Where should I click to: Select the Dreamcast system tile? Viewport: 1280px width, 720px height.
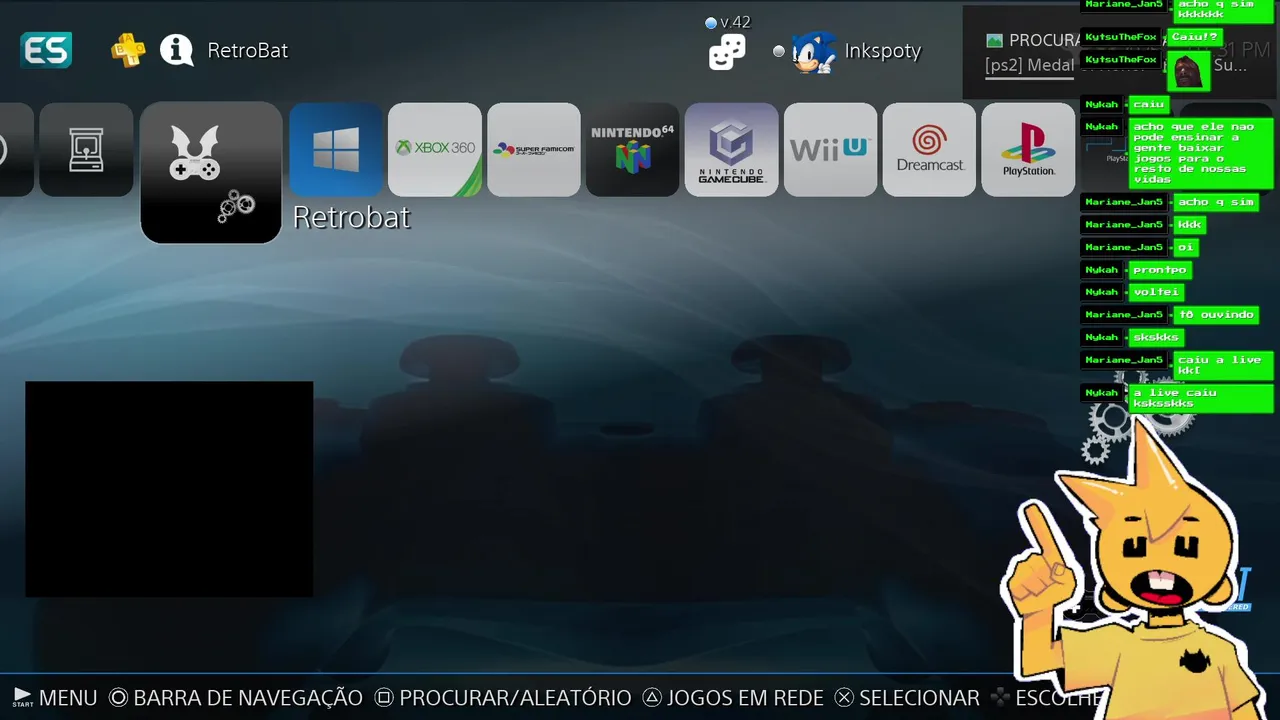click(929, 150)
